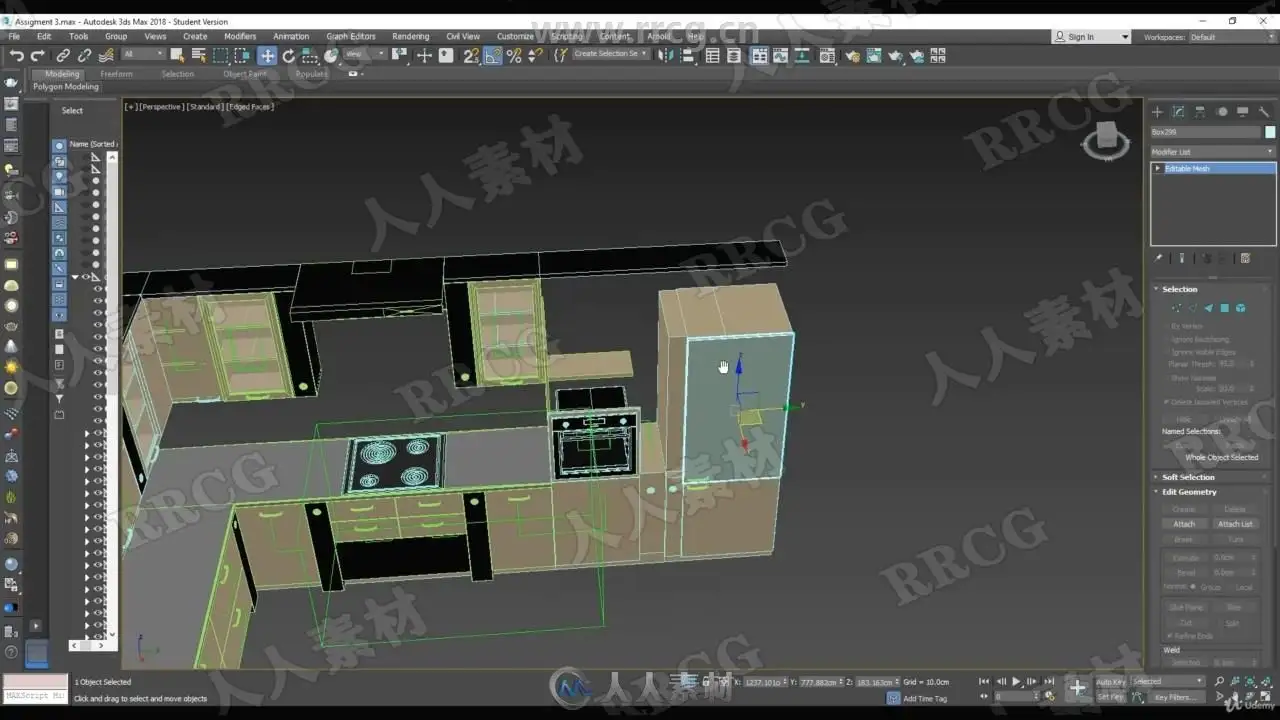
Task: Activate the Unlink Selection tool
Action: pyautogui.click(x=84, y=56)
